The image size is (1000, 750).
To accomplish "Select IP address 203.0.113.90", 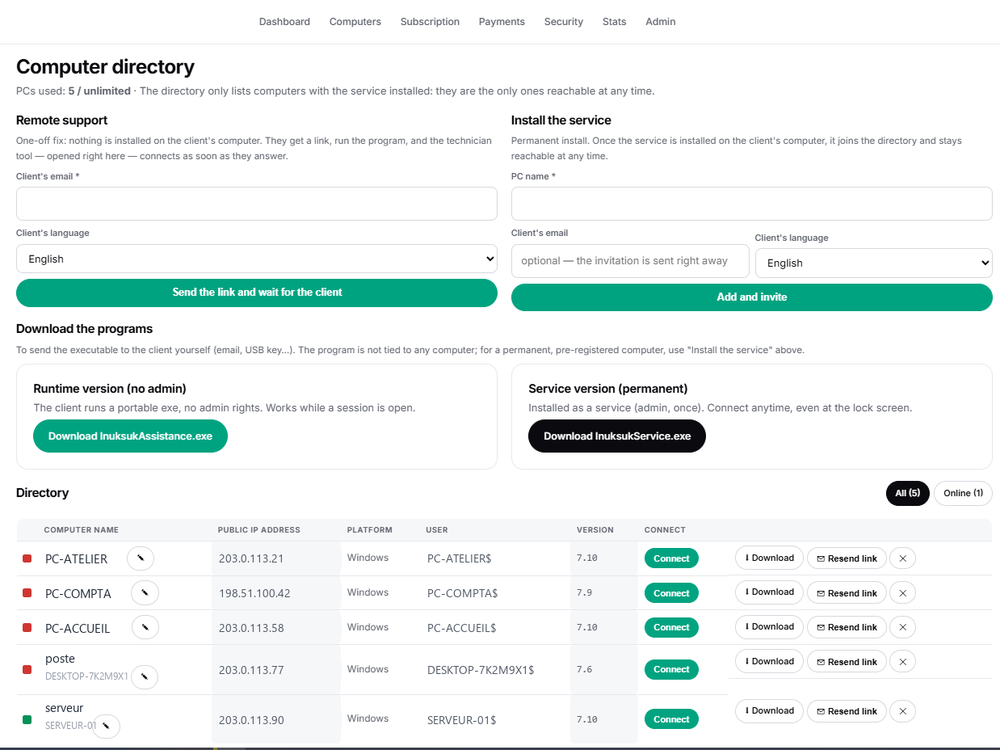I will coord(251,720).
